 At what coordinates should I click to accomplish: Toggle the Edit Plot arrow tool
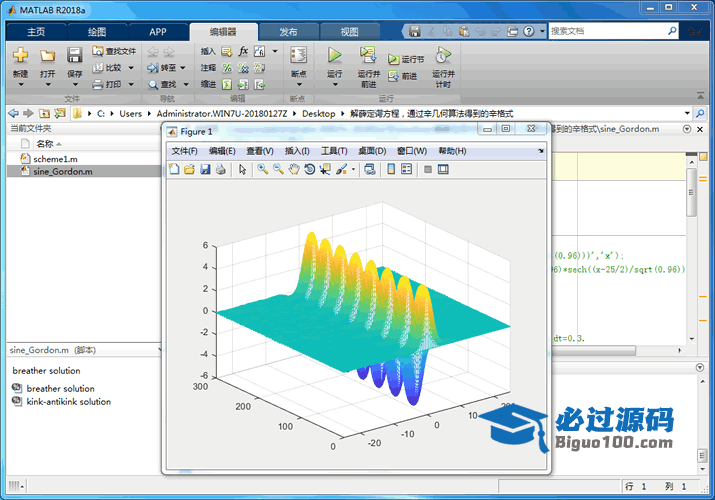pyautogui.click(x=242, y=169)
